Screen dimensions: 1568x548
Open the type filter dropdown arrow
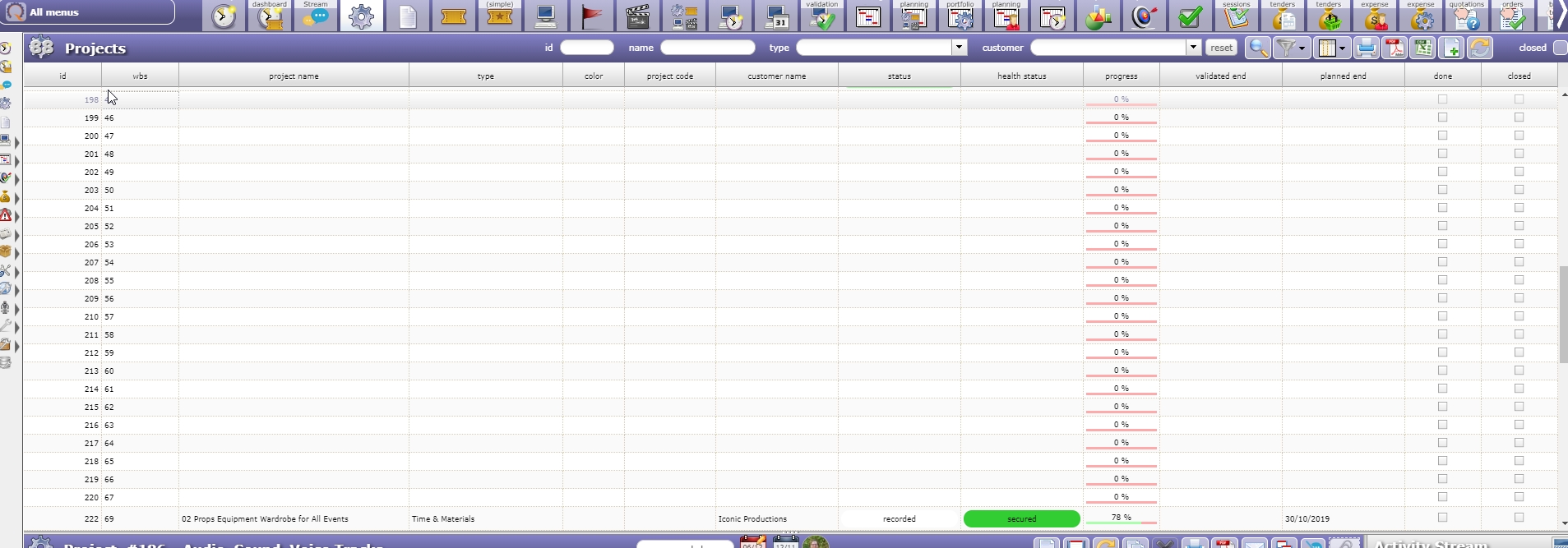pos(959,47)
